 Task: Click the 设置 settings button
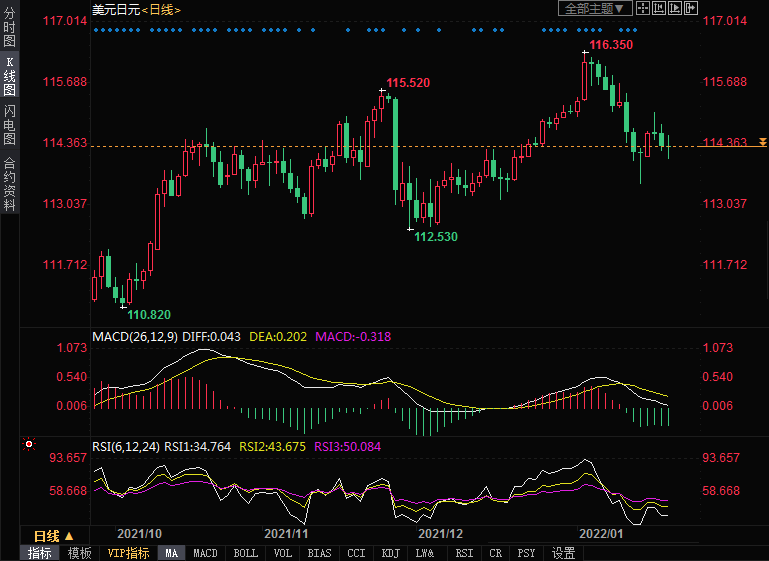click(x=563, y=553)
